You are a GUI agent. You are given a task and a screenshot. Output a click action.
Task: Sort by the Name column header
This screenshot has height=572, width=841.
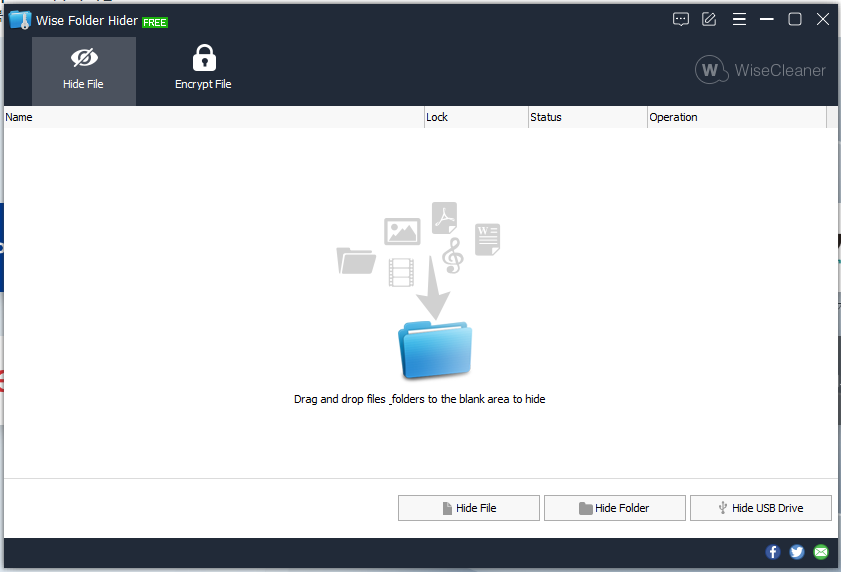214,117
